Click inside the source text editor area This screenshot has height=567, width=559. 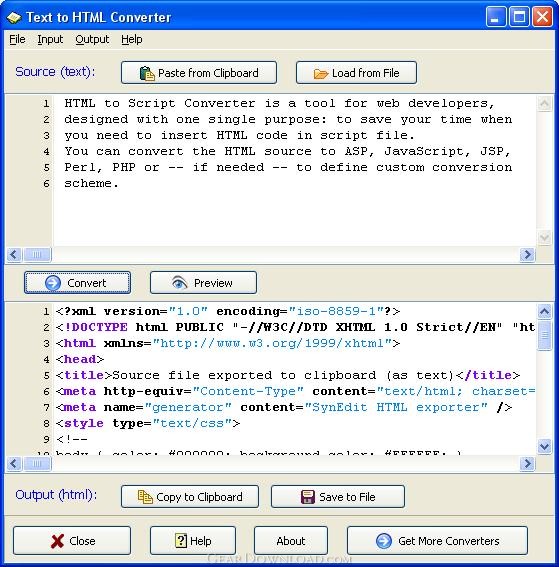click(294, 171)
